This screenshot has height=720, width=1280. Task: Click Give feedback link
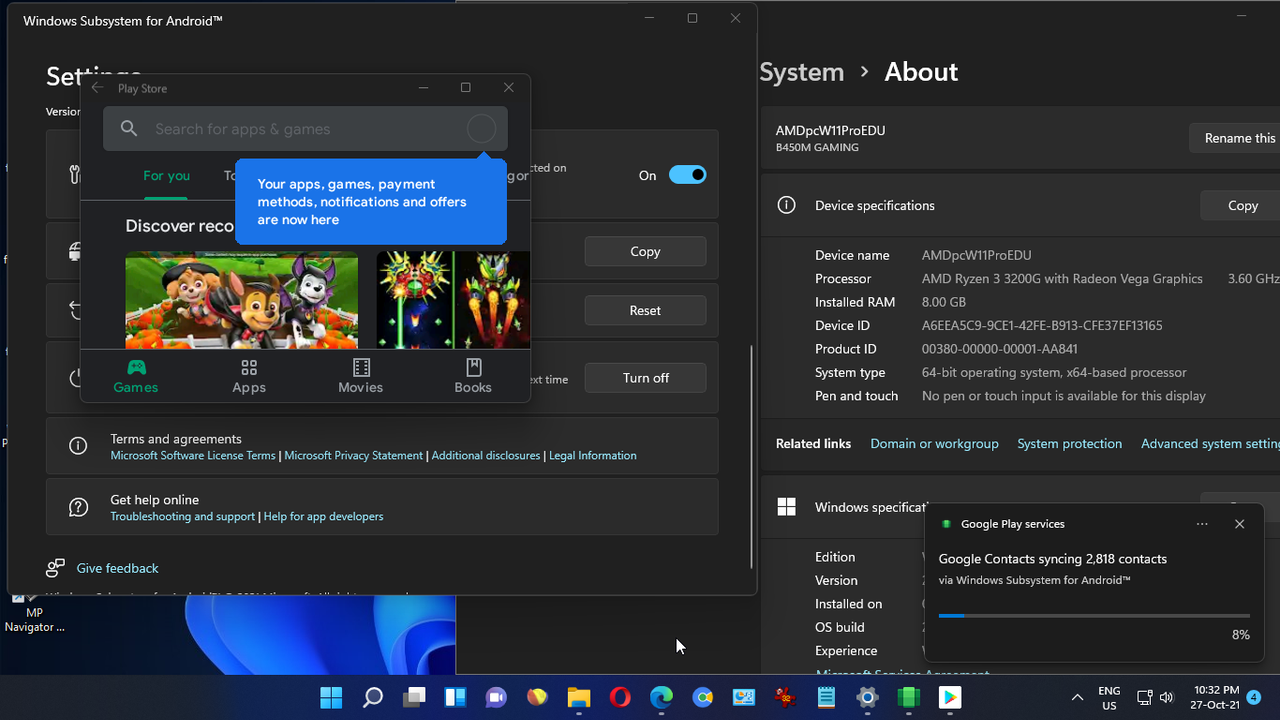click(x=117, y=568)
